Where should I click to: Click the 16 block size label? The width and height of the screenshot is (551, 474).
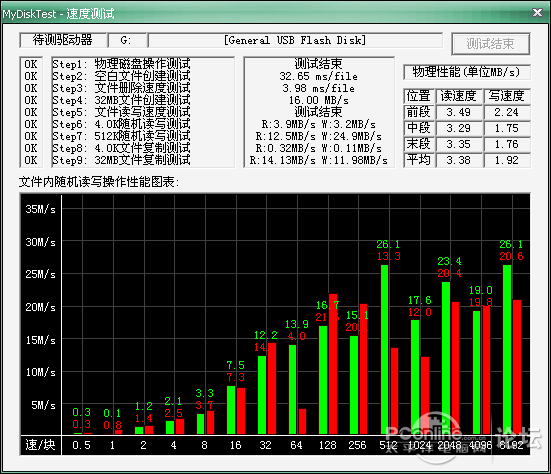[x=235, y=445]
